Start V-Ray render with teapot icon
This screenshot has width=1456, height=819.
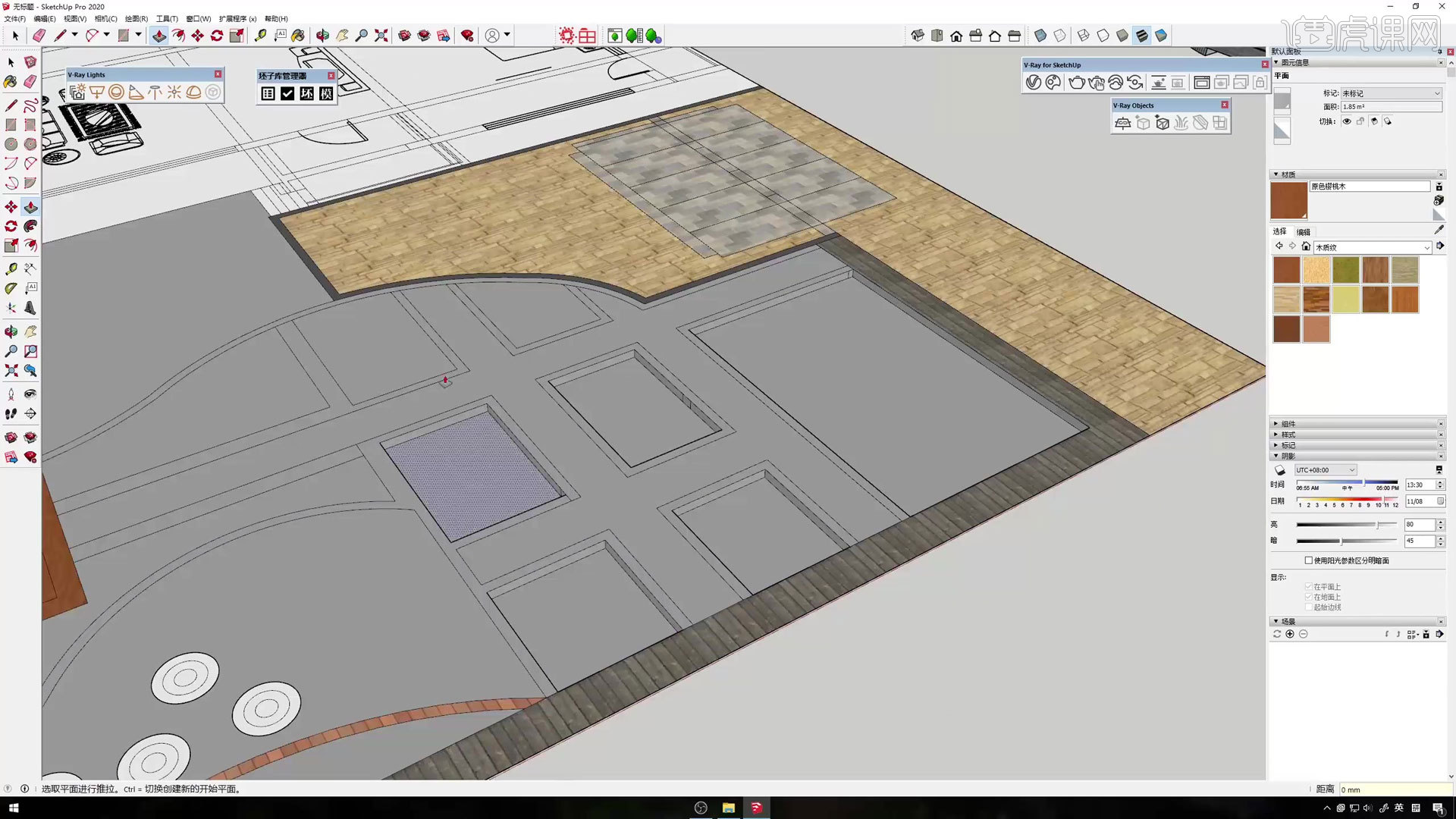(1076, 83)
